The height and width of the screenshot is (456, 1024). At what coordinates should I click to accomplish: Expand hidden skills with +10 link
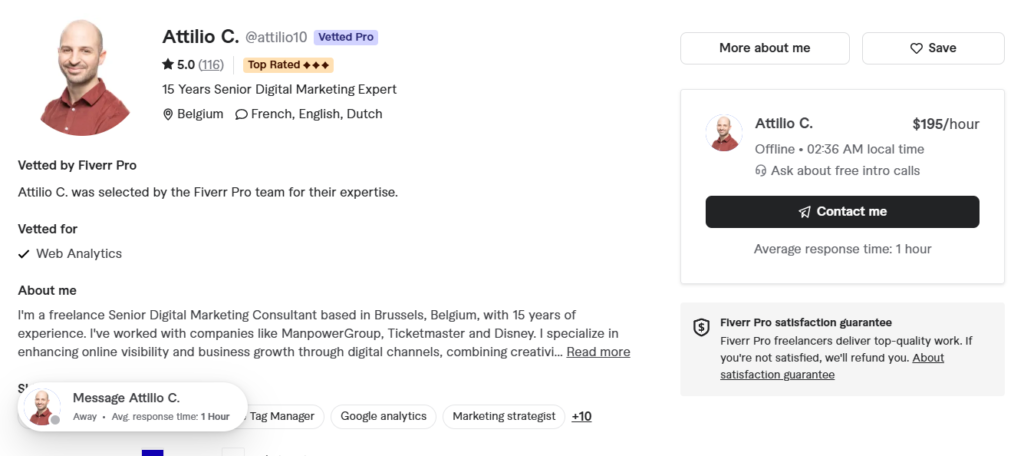[x=581, y=416]
